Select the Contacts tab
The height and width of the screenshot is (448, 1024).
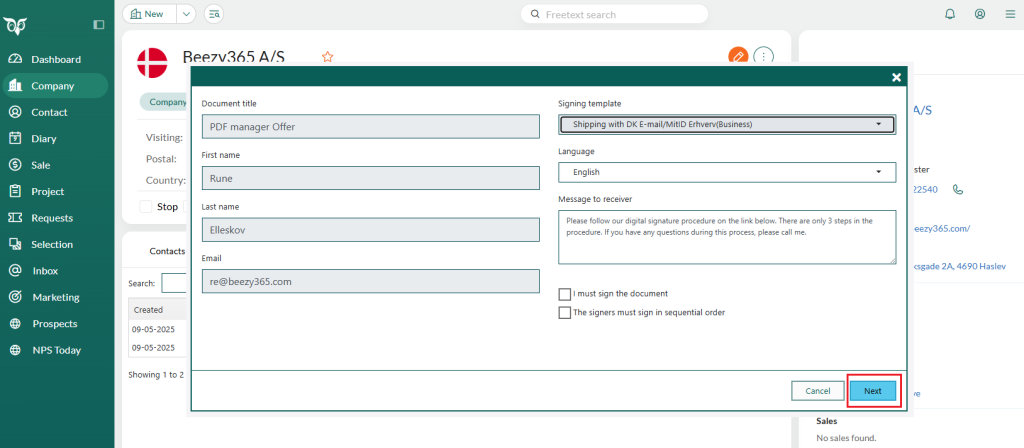167,251
